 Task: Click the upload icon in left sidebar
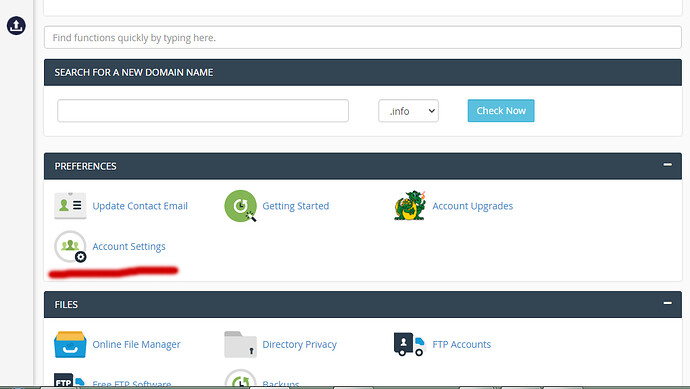click(16, 26)
